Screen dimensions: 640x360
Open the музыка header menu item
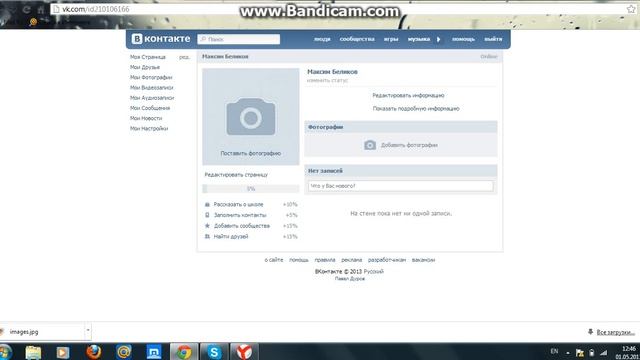click(419, 39)
